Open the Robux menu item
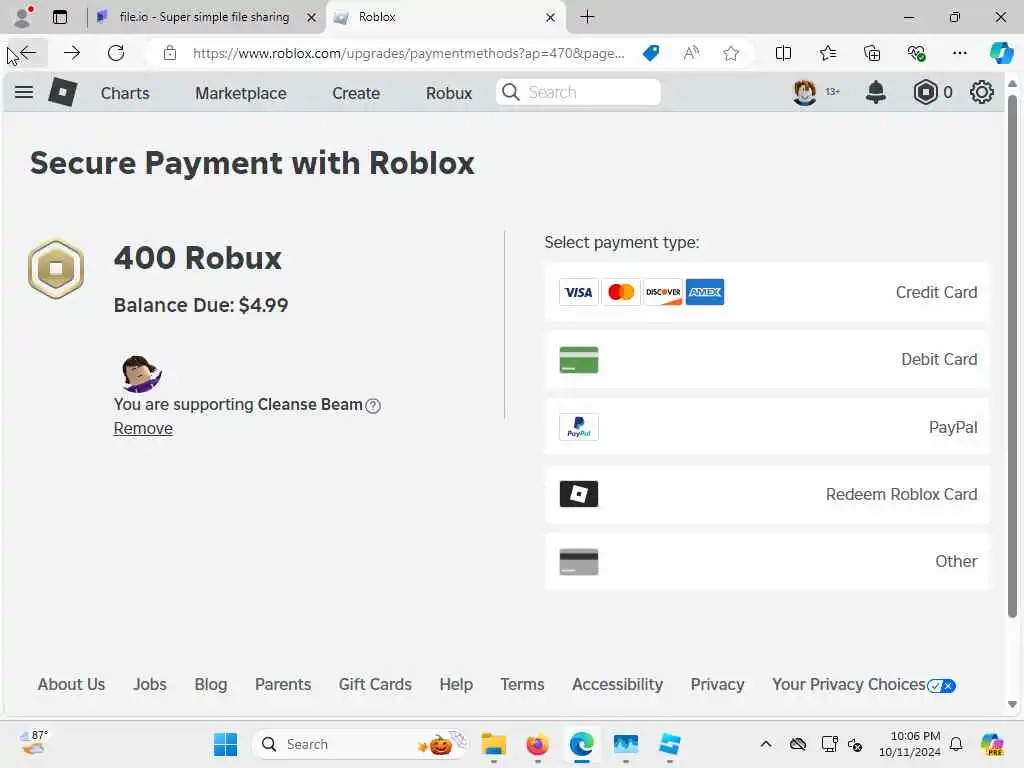This screenshot has width=1024, height=768. coord(449,93)
